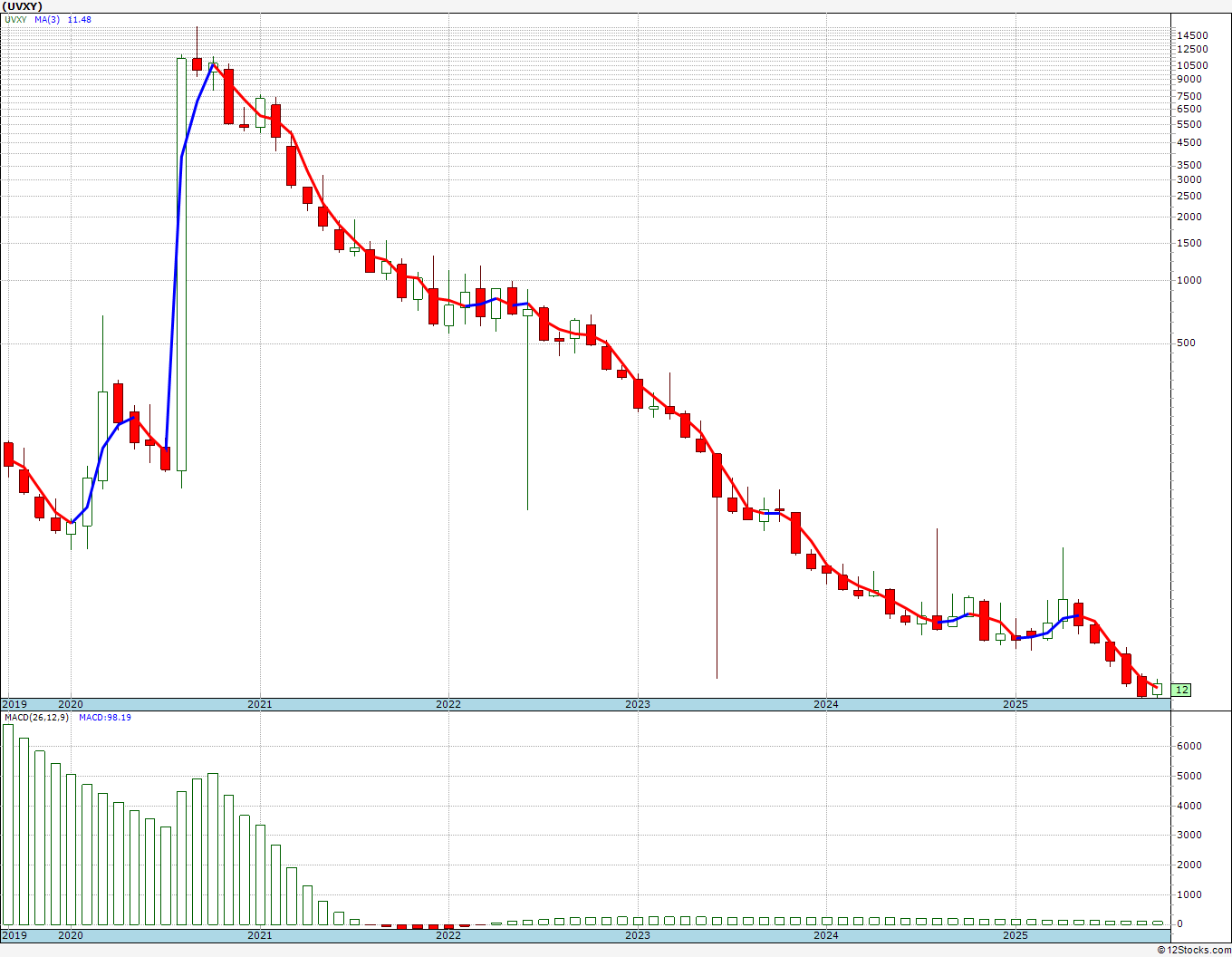Click the current price tag showing 12

[x=1181, y=690]
